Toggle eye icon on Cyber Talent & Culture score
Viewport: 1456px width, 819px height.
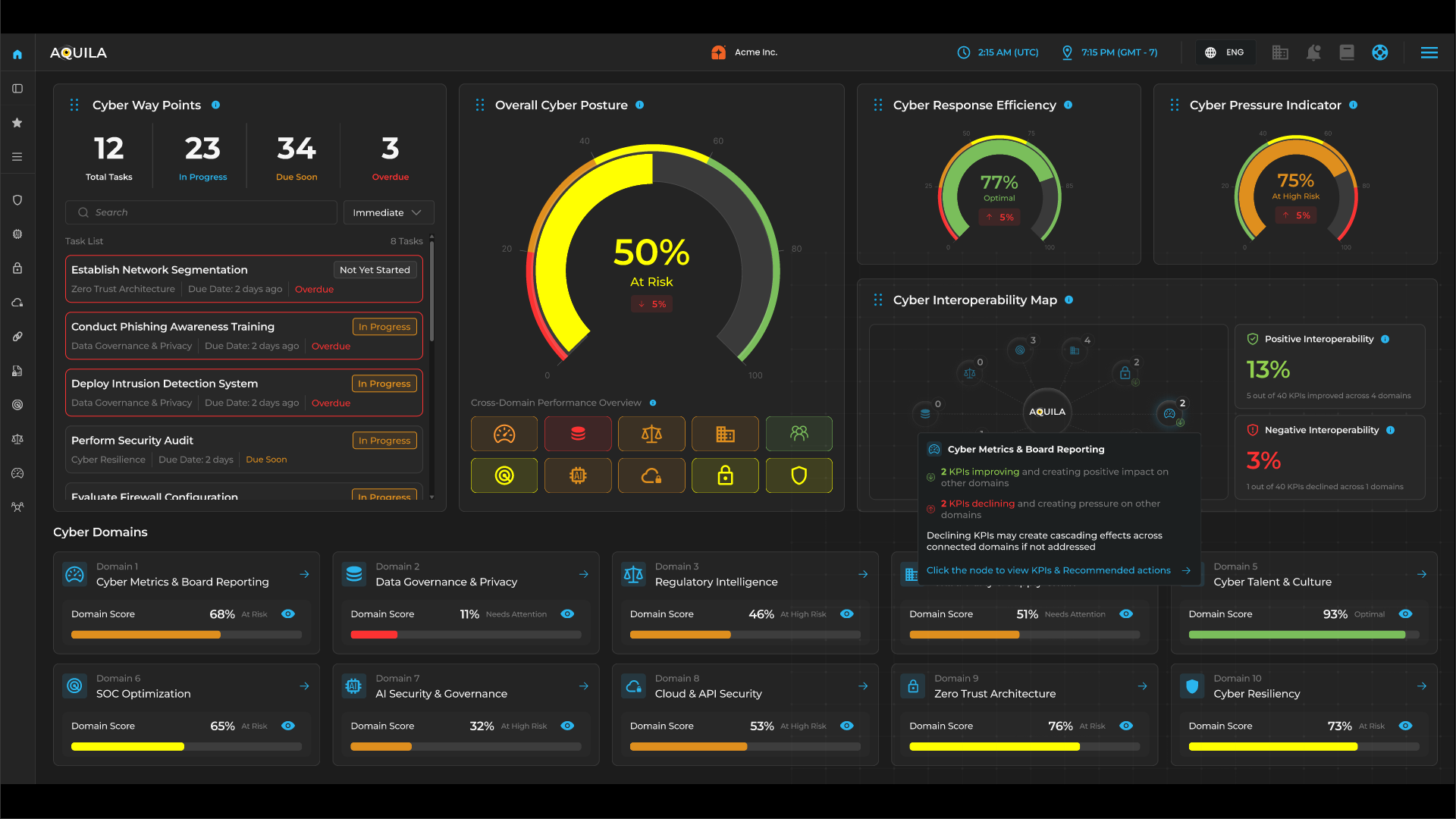pos(1405,614)
